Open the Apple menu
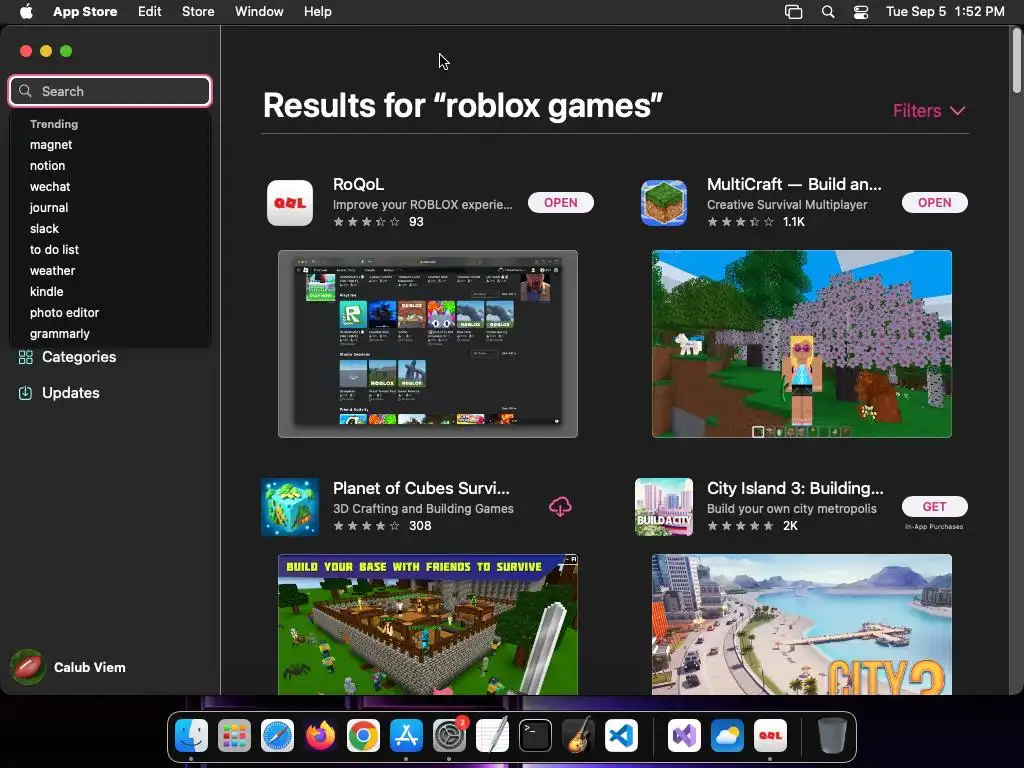The height and width of the screenshot is (768, 1024). (26, 12)
